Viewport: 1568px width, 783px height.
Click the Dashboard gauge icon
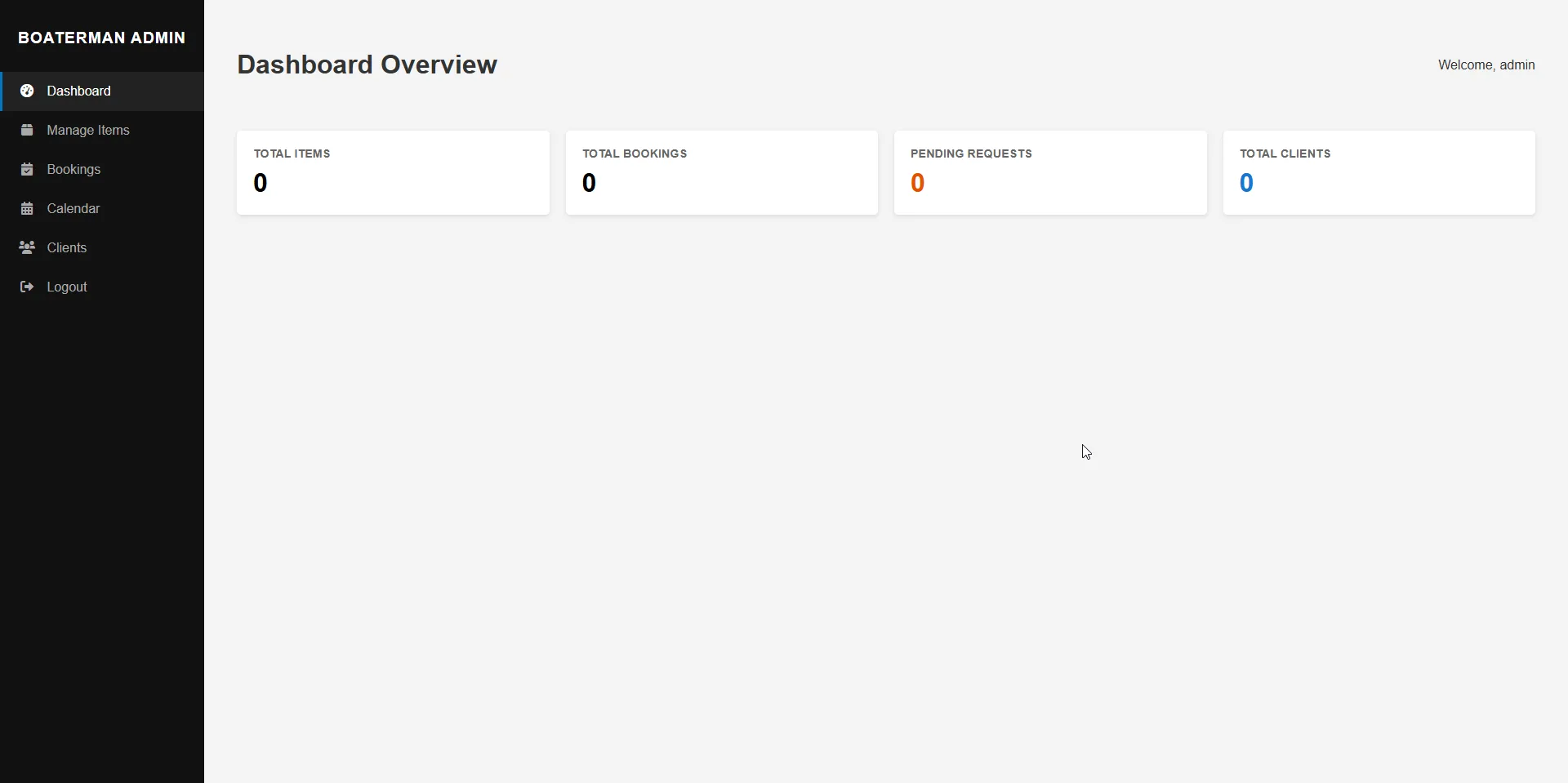(x=27, y=91)
